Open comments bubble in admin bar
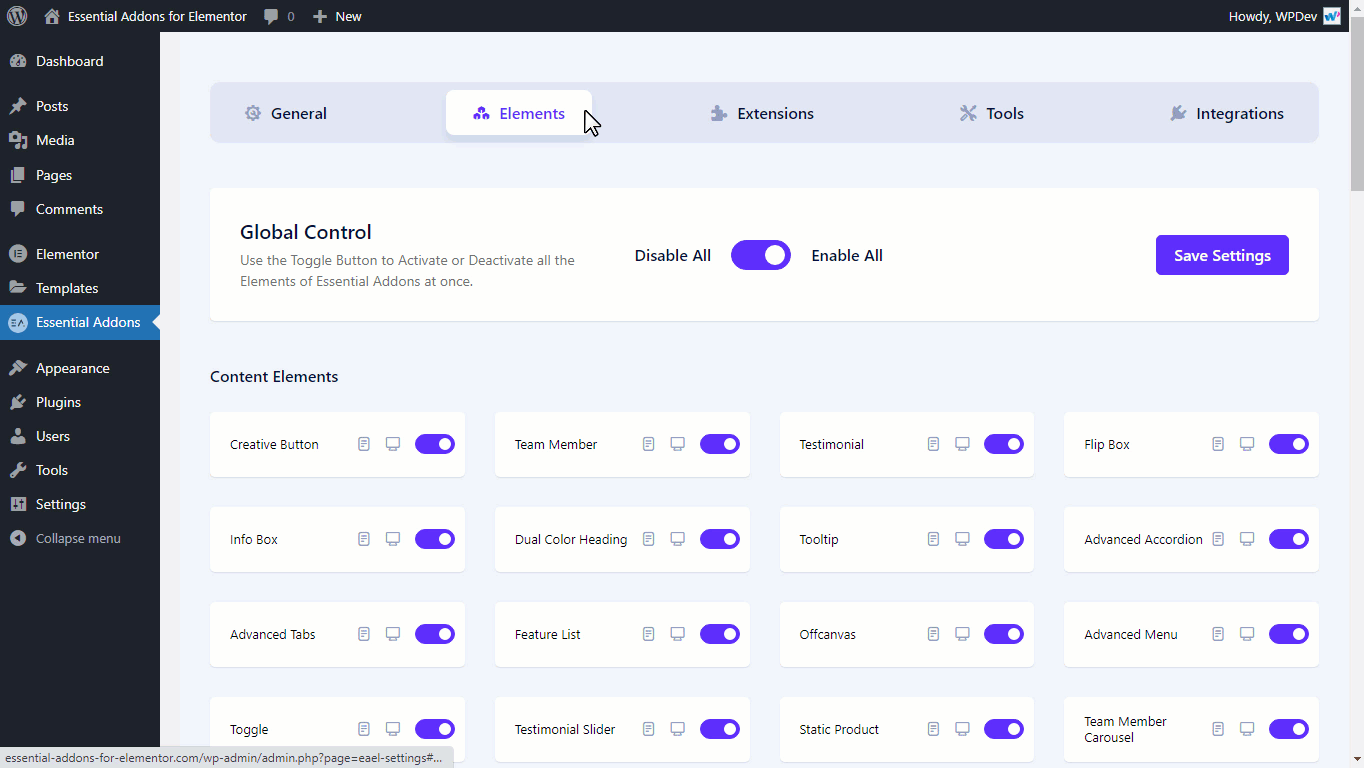Viewport: 1364px width, 768px height. (279, 16)
